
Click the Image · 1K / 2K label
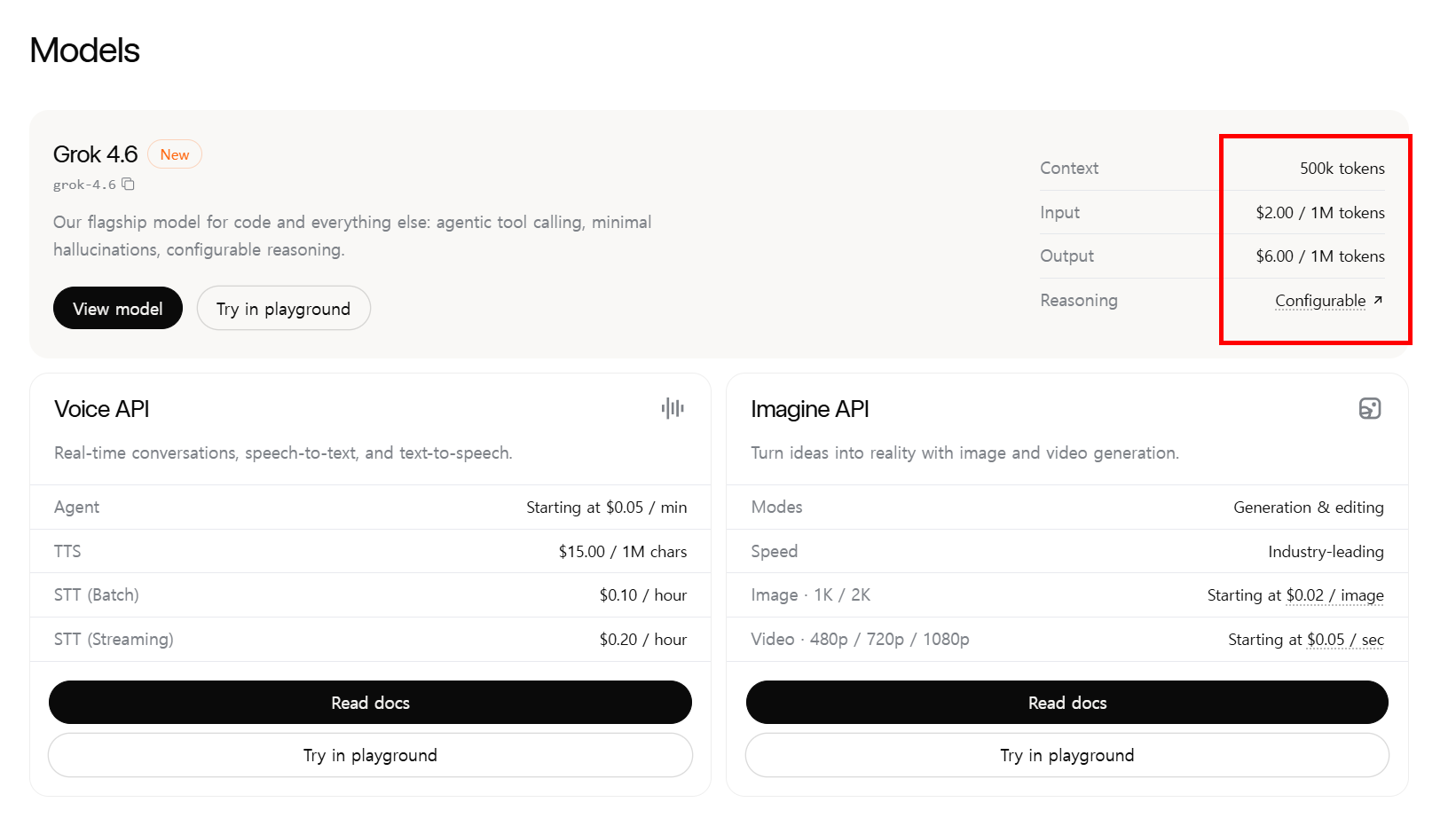(811, 595)
